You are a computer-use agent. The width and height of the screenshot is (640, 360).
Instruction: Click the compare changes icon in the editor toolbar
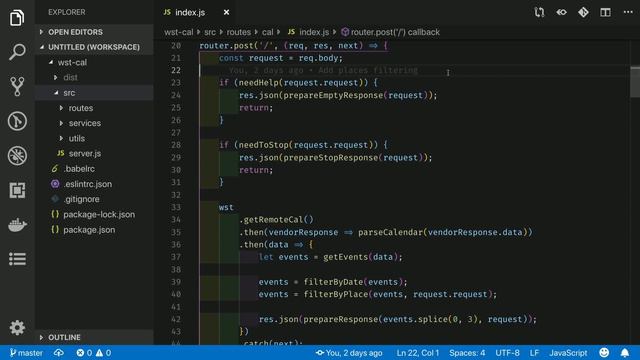(540, 12)
